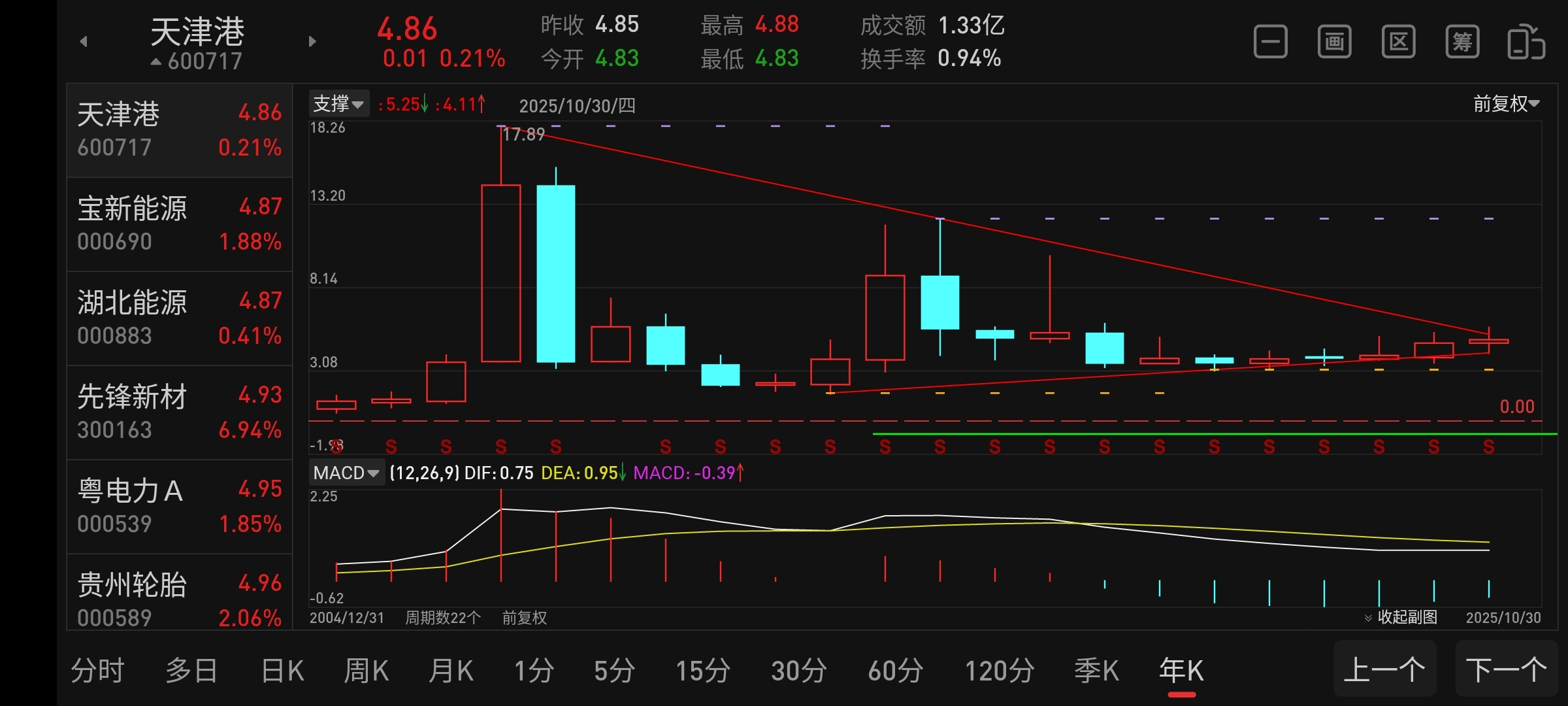Select 先锋新材 in the stock list
Viewport: 1568px width, 706px height.
click(179, 412)
